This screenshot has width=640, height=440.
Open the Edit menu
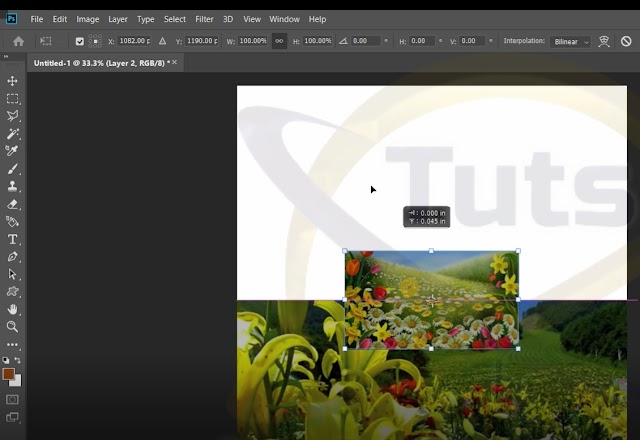click(x=60, y=19)
